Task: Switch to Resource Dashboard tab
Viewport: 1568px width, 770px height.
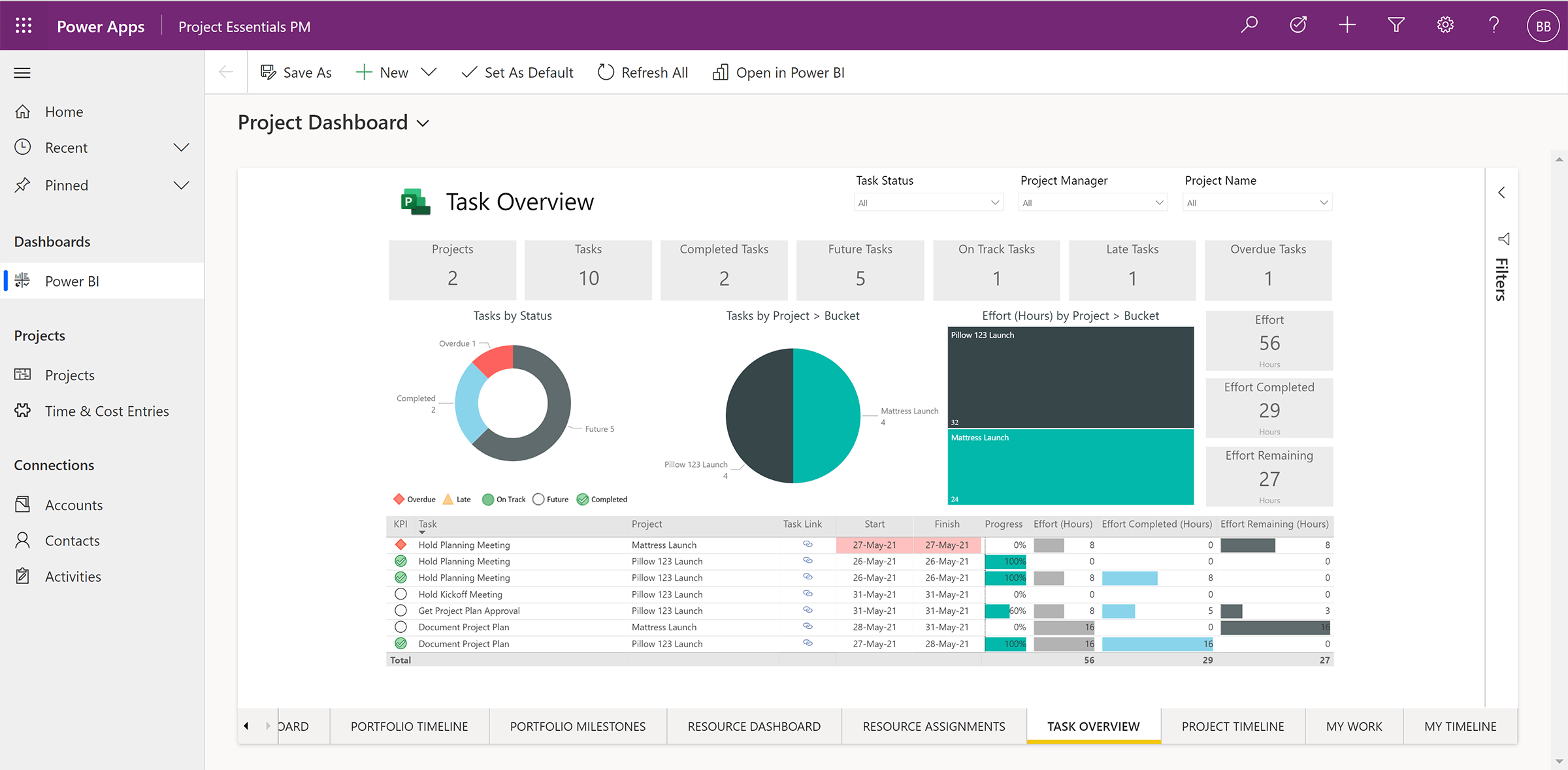Action: tap(753, 726)
